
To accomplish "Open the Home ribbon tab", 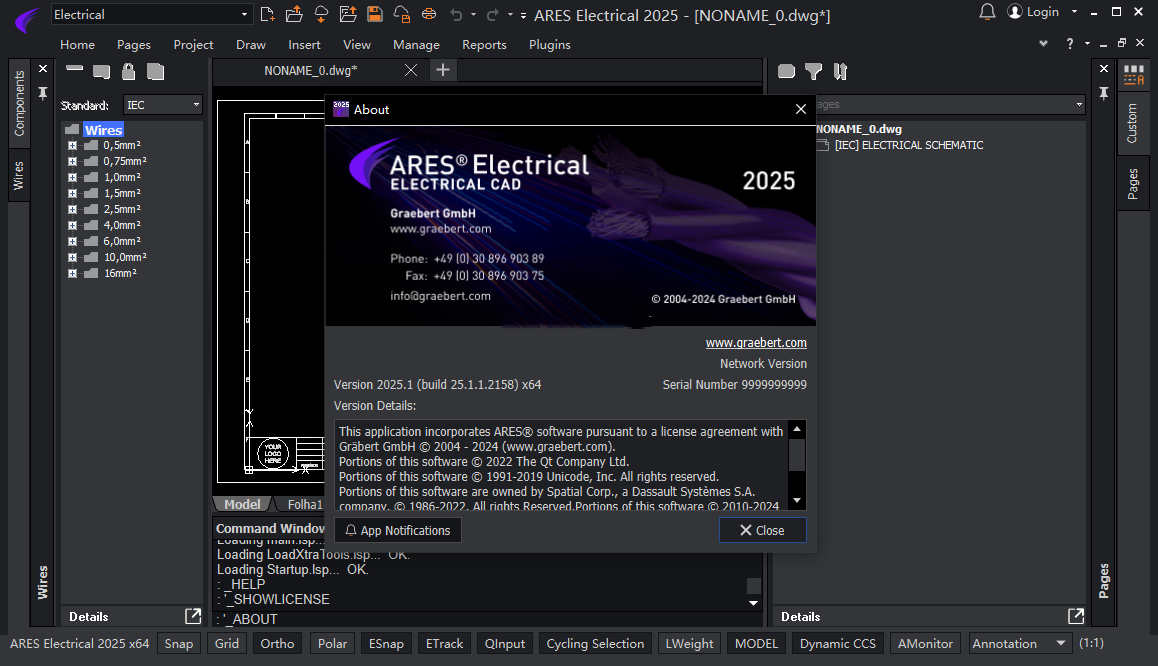I will (78, 44).
